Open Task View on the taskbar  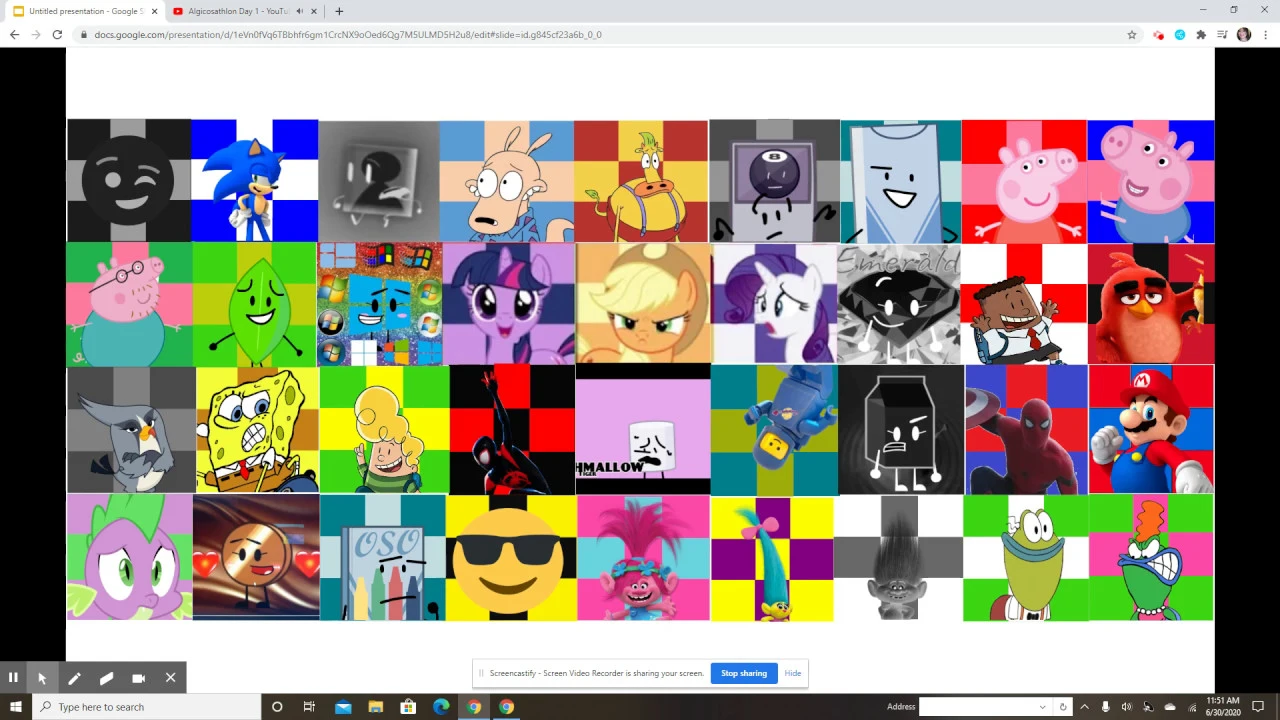point(309,707)
